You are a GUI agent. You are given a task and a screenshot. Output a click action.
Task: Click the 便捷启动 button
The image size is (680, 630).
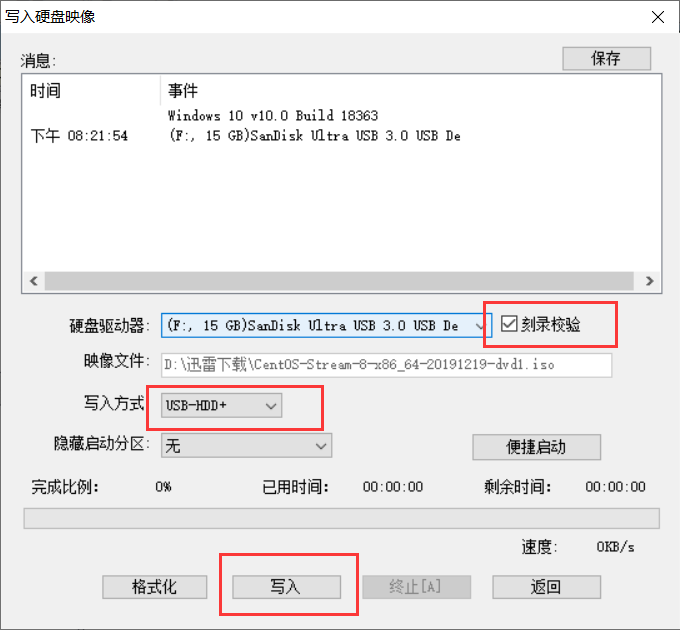click(536, 447)
